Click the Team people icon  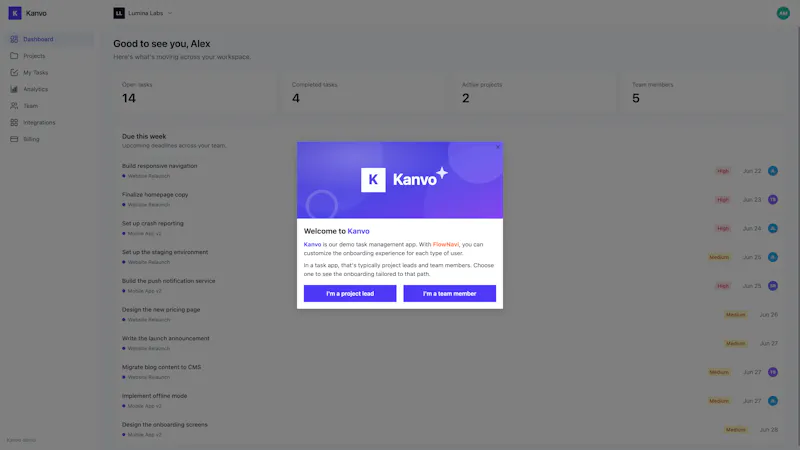coord(14,106)
